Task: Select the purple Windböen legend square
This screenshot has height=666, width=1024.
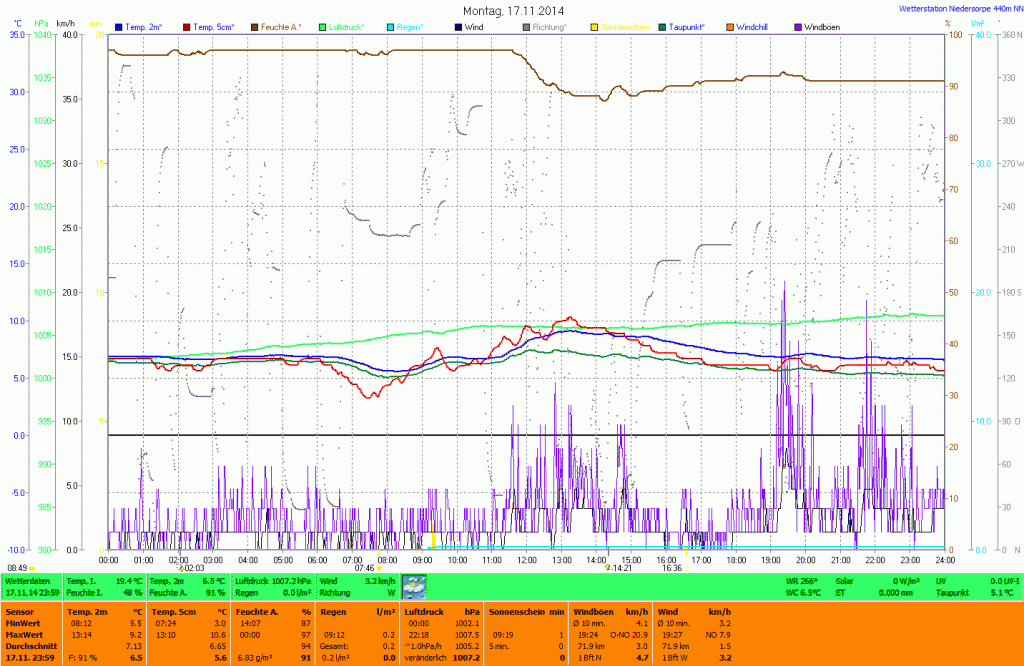Action: tap(798, 26)
